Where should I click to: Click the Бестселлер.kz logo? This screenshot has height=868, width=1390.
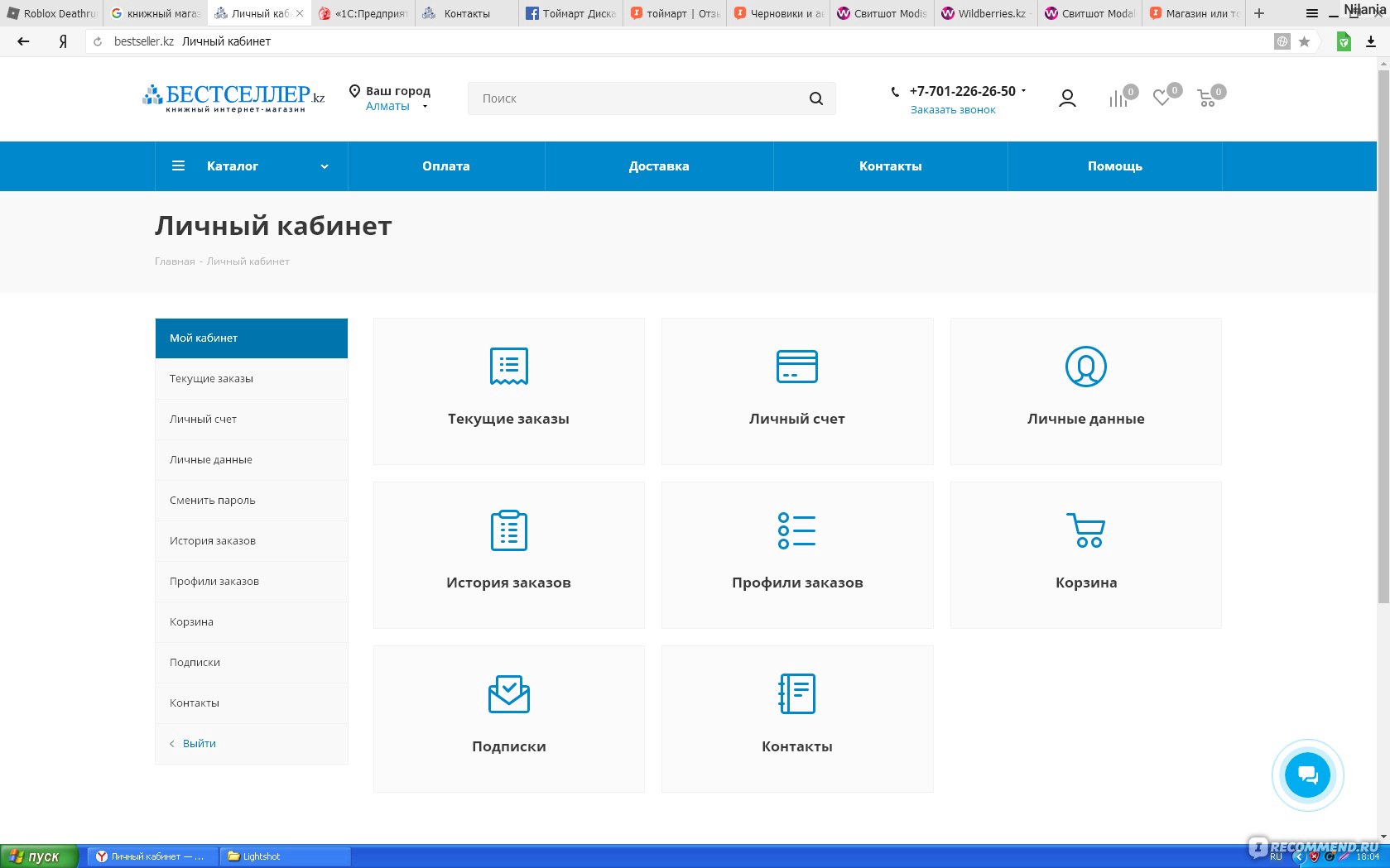(x=233, y=98)
